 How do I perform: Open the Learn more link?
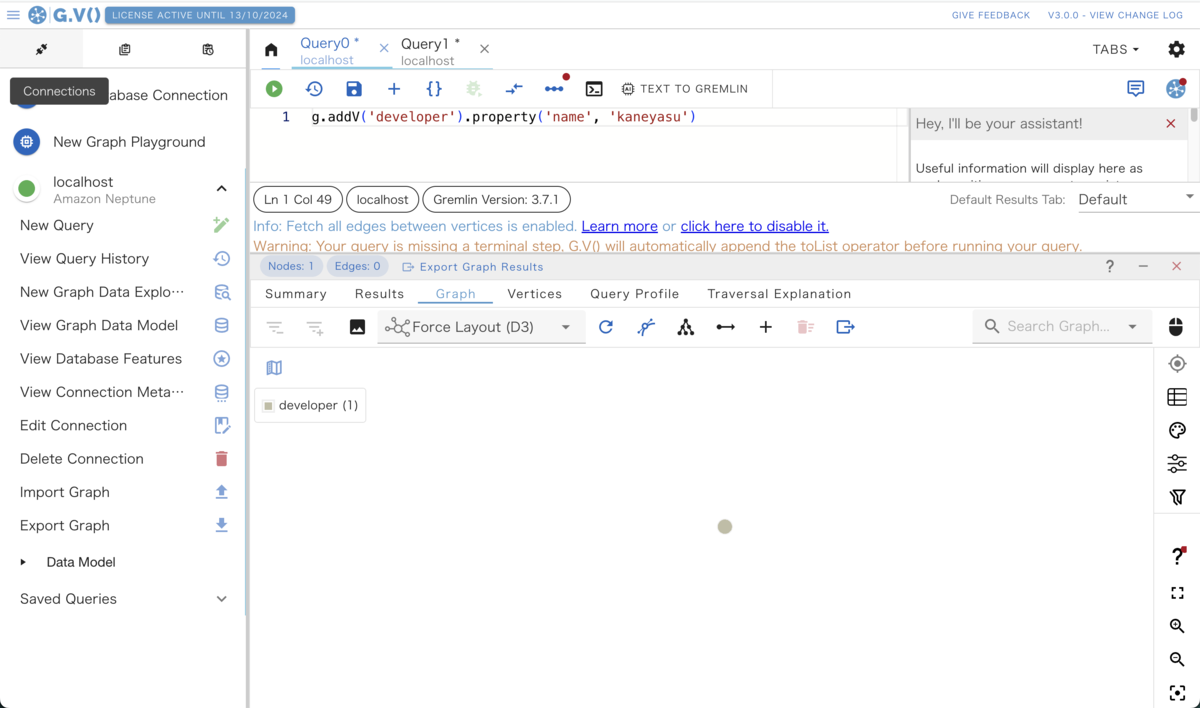[x=619, y=226]
